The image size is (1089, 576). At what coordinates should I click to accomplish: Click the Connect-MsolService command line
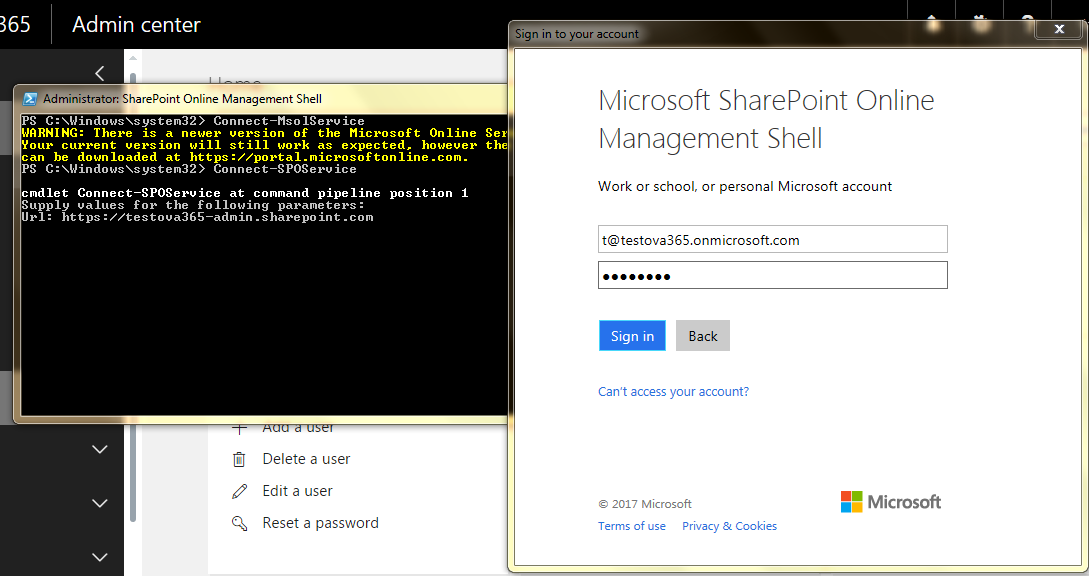pyautogui.click(x=193, y=121)
